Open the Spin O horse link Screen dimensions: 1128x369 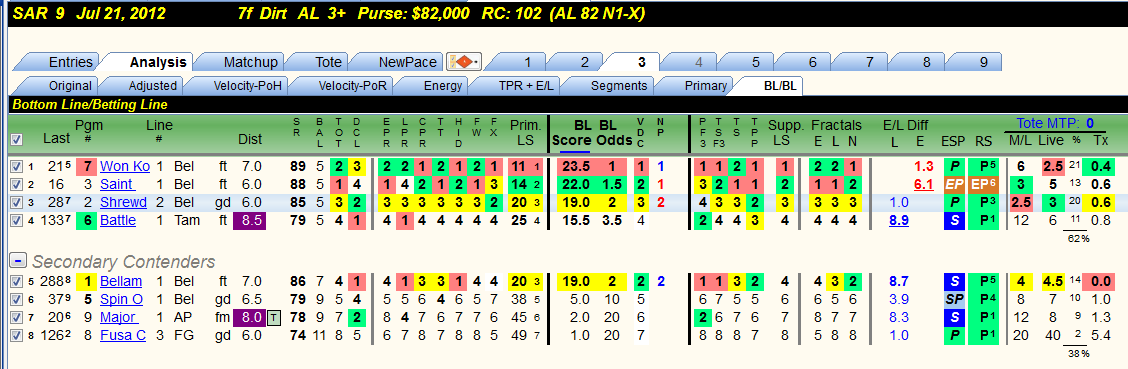point(122,299)
